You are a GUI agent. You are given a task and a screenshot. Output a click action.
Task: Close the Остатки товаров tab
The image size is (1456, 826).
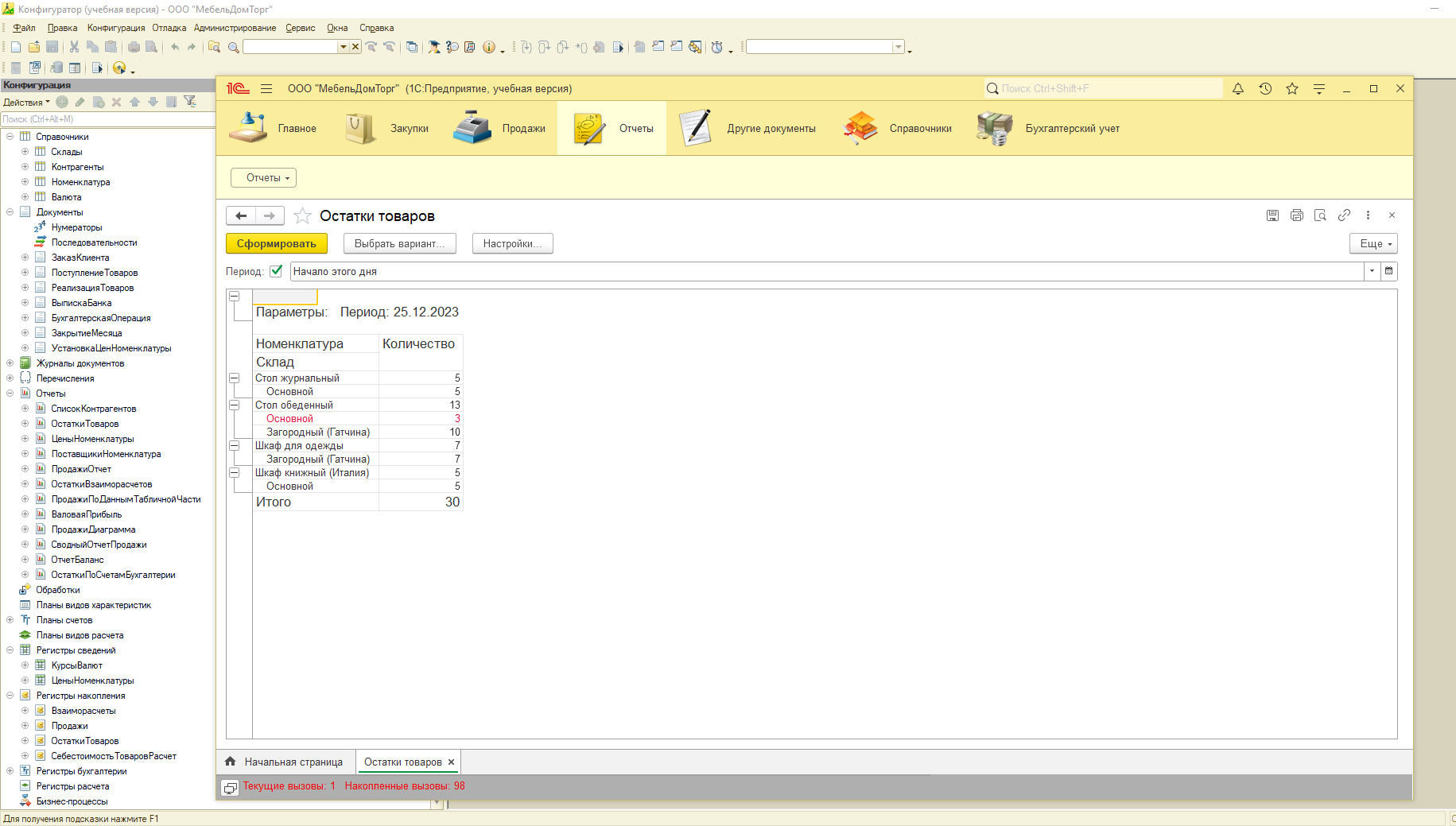point(451,762)
